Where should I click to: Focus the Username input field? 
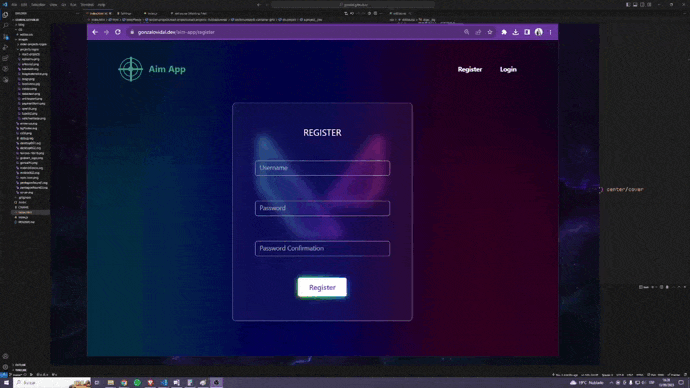pyautogui.click(x=322, y=168)
